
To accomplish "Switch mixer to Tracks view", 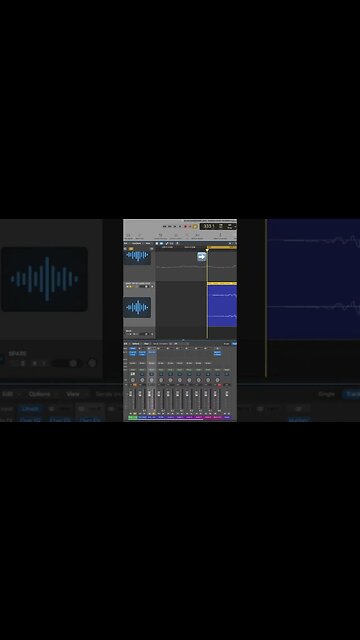I will (x=234, y=344).
